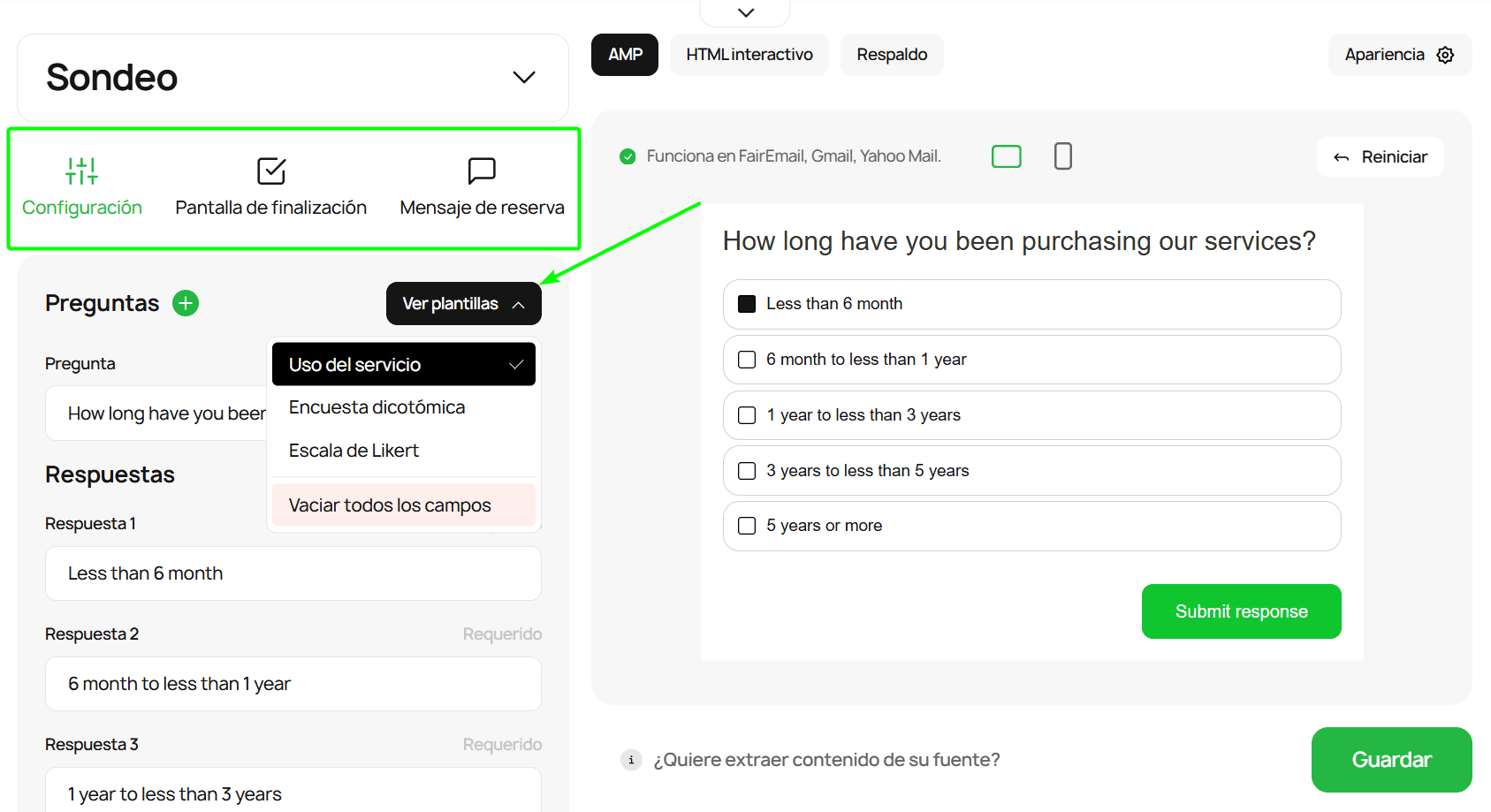Click the Submit response button
This screenshot has height=812, width=1491.
(1241, 611)
